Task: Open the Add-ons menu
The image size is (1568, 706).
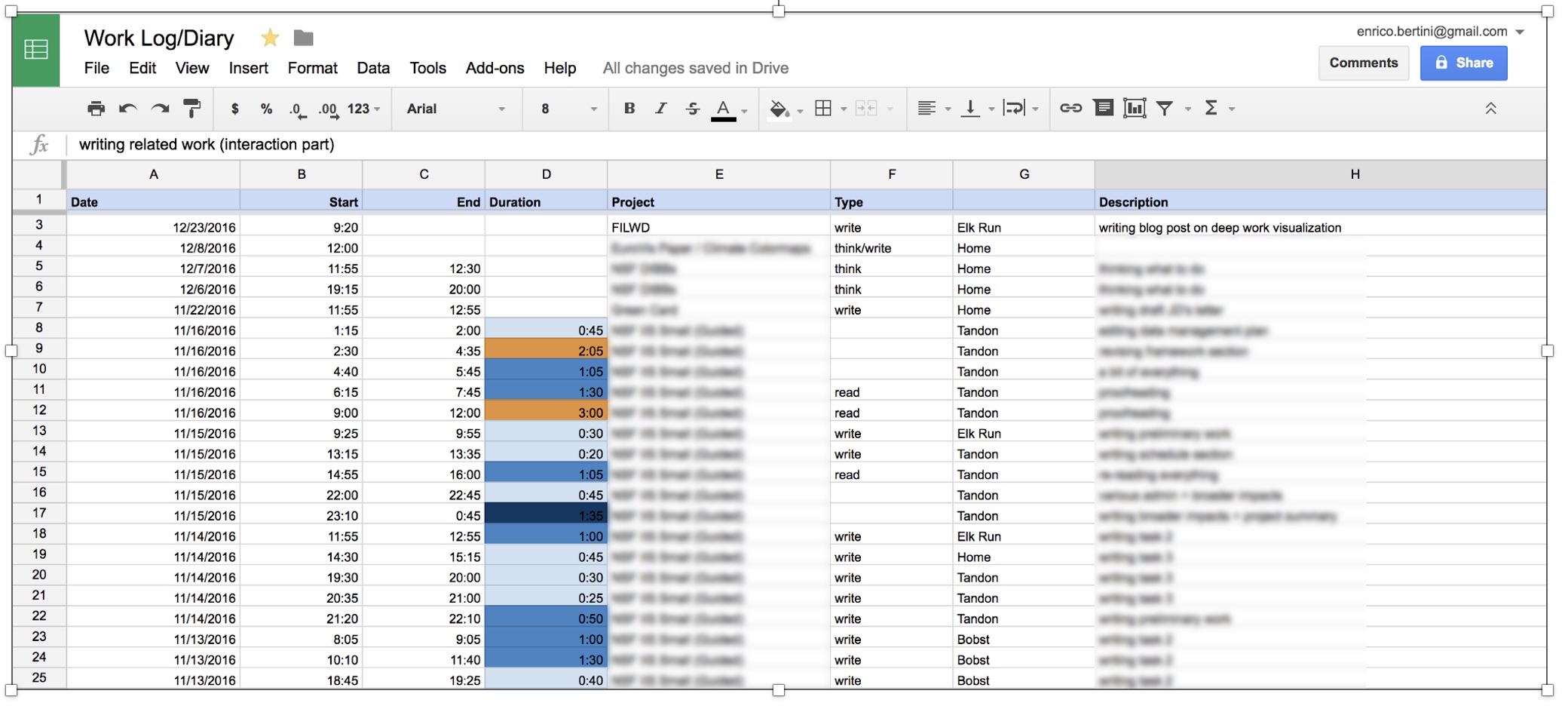Action: pos(495,68)
